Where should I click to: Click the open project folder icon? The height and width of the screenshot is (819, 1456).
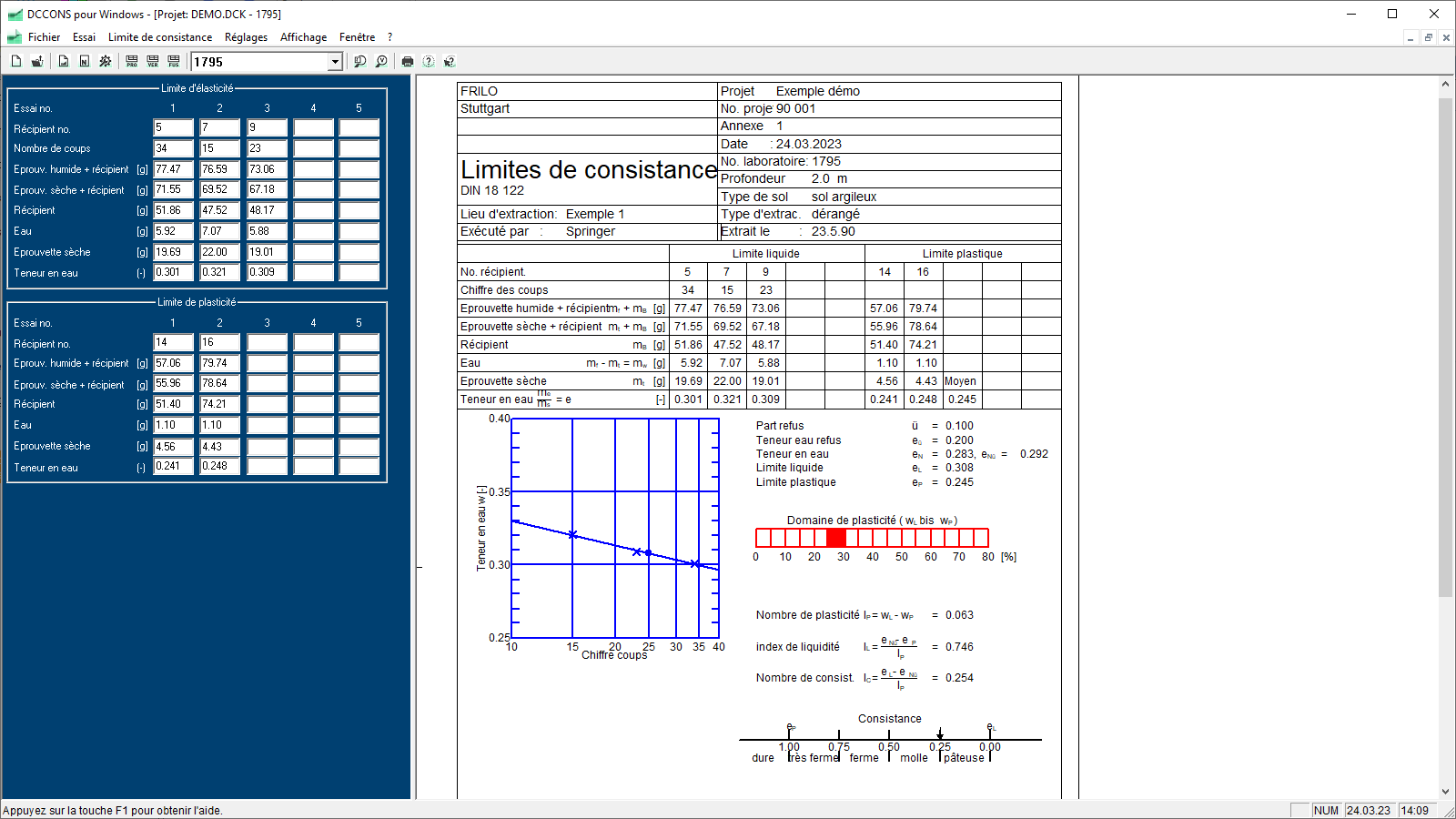coord(37,61)
